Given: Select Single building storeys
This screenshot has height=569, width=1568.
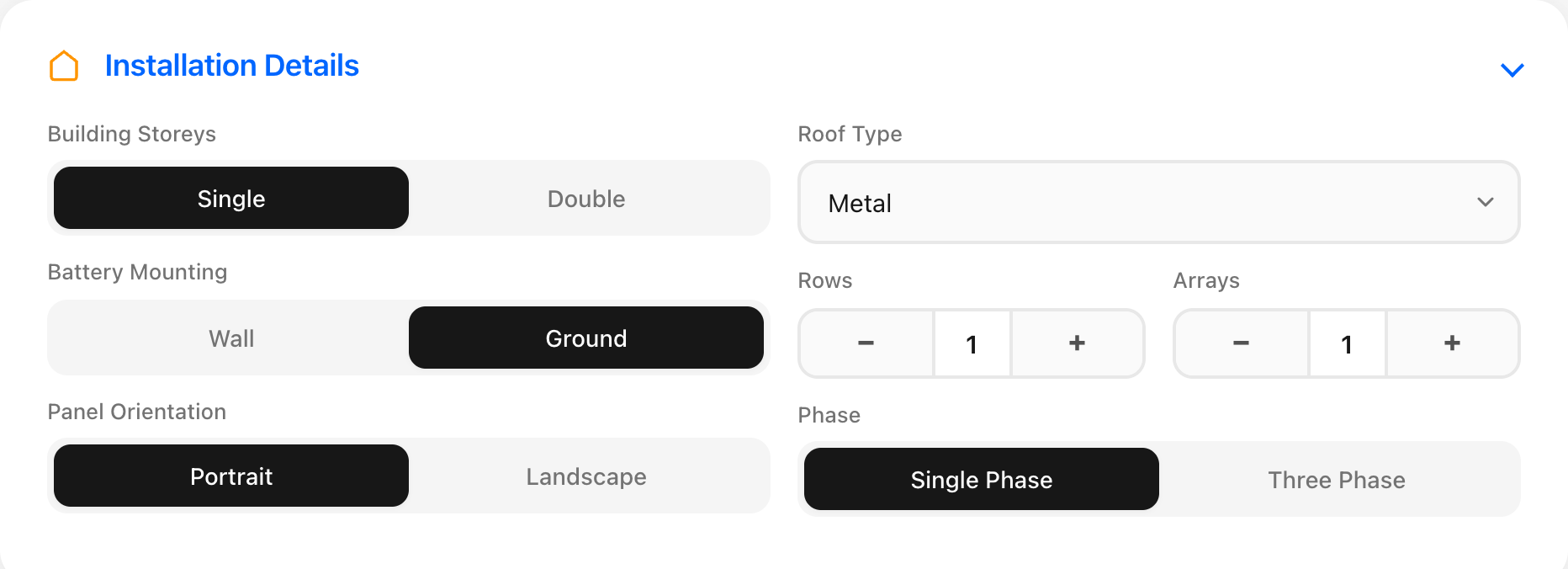Looking at the screenshot, I should click(x=231, y=199).
